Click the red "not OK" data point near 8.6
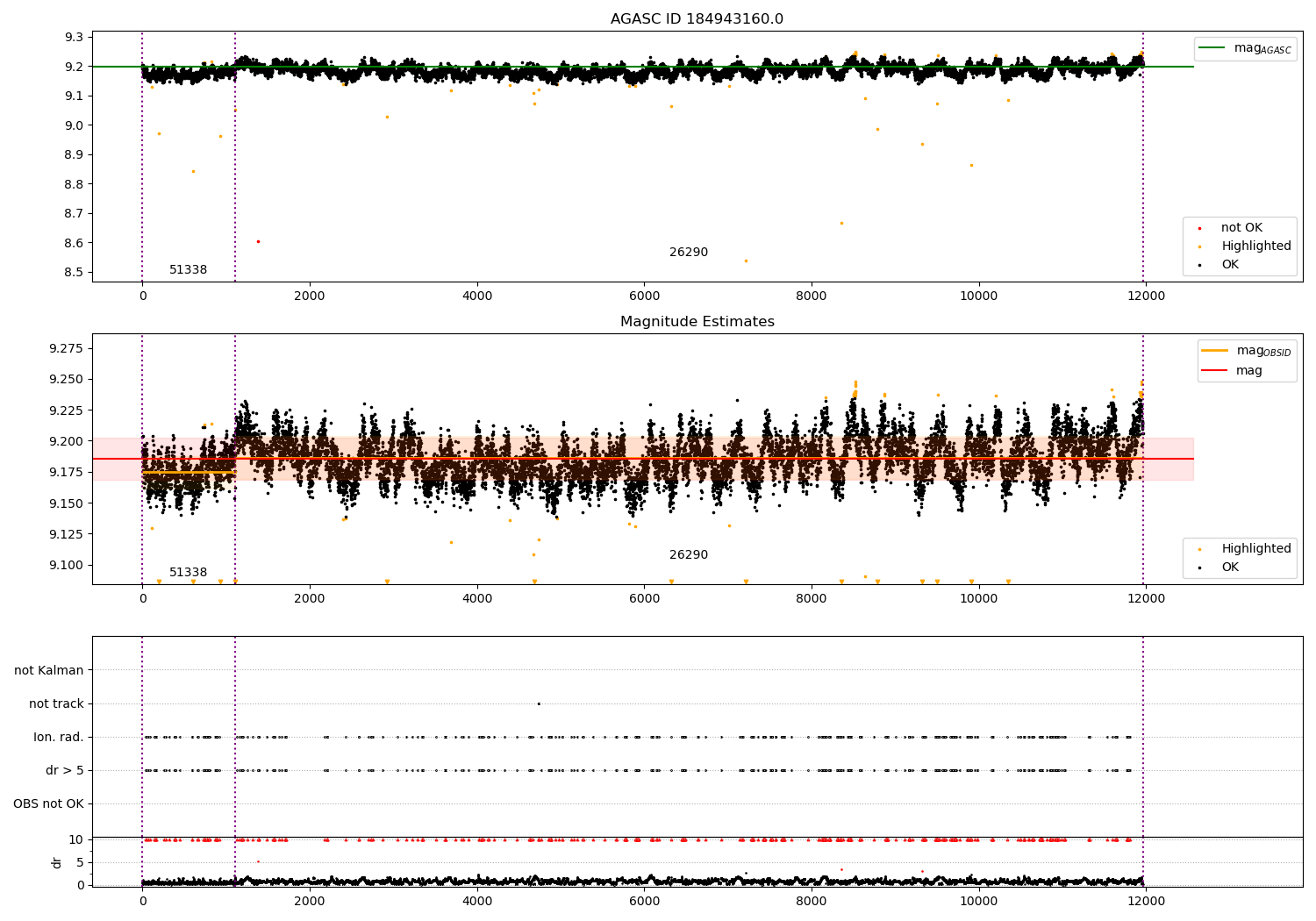 click(x=258, y=241)
